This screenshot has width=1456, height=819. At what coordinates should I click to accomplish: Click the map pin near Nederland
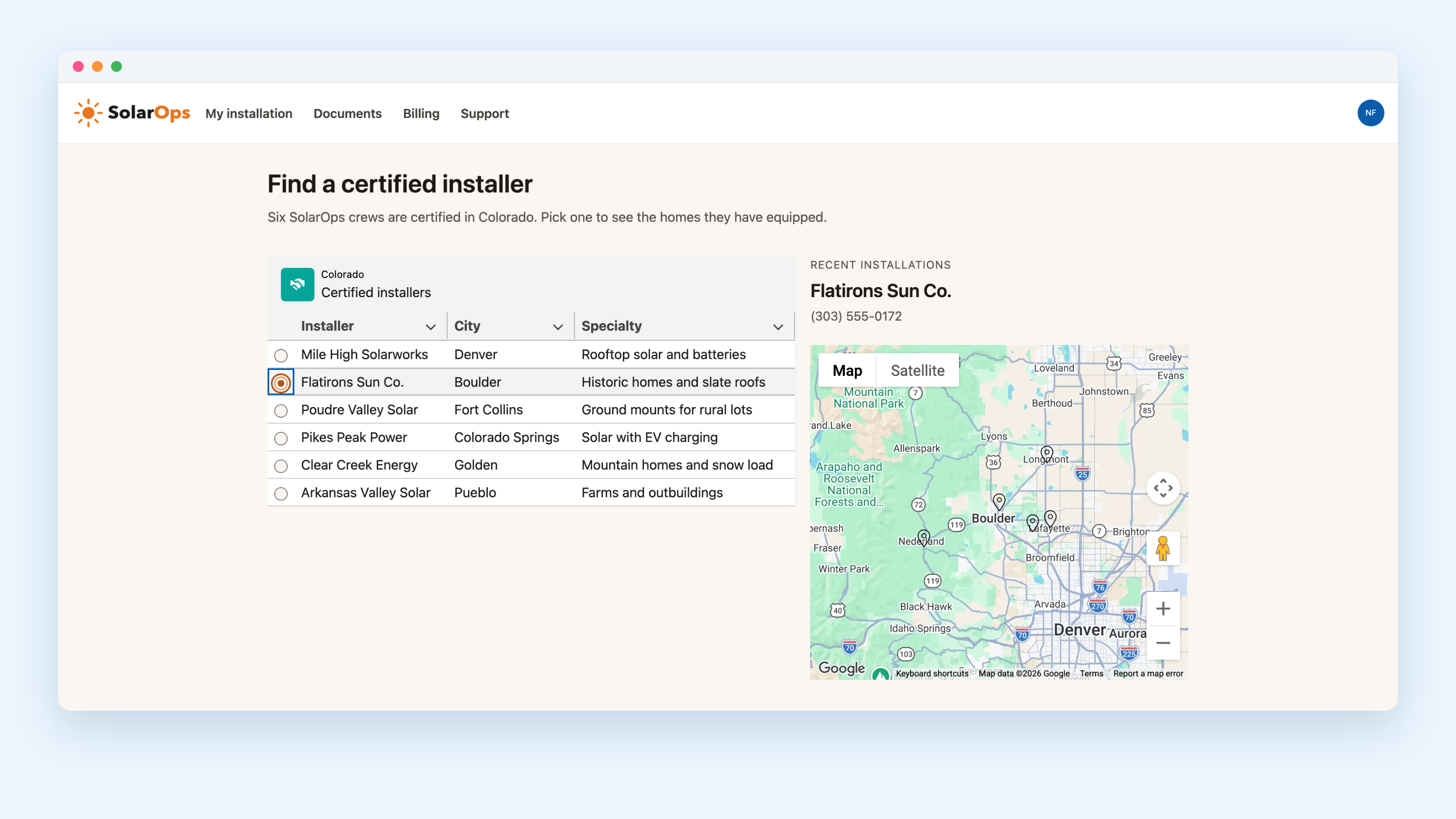[924, 537]
